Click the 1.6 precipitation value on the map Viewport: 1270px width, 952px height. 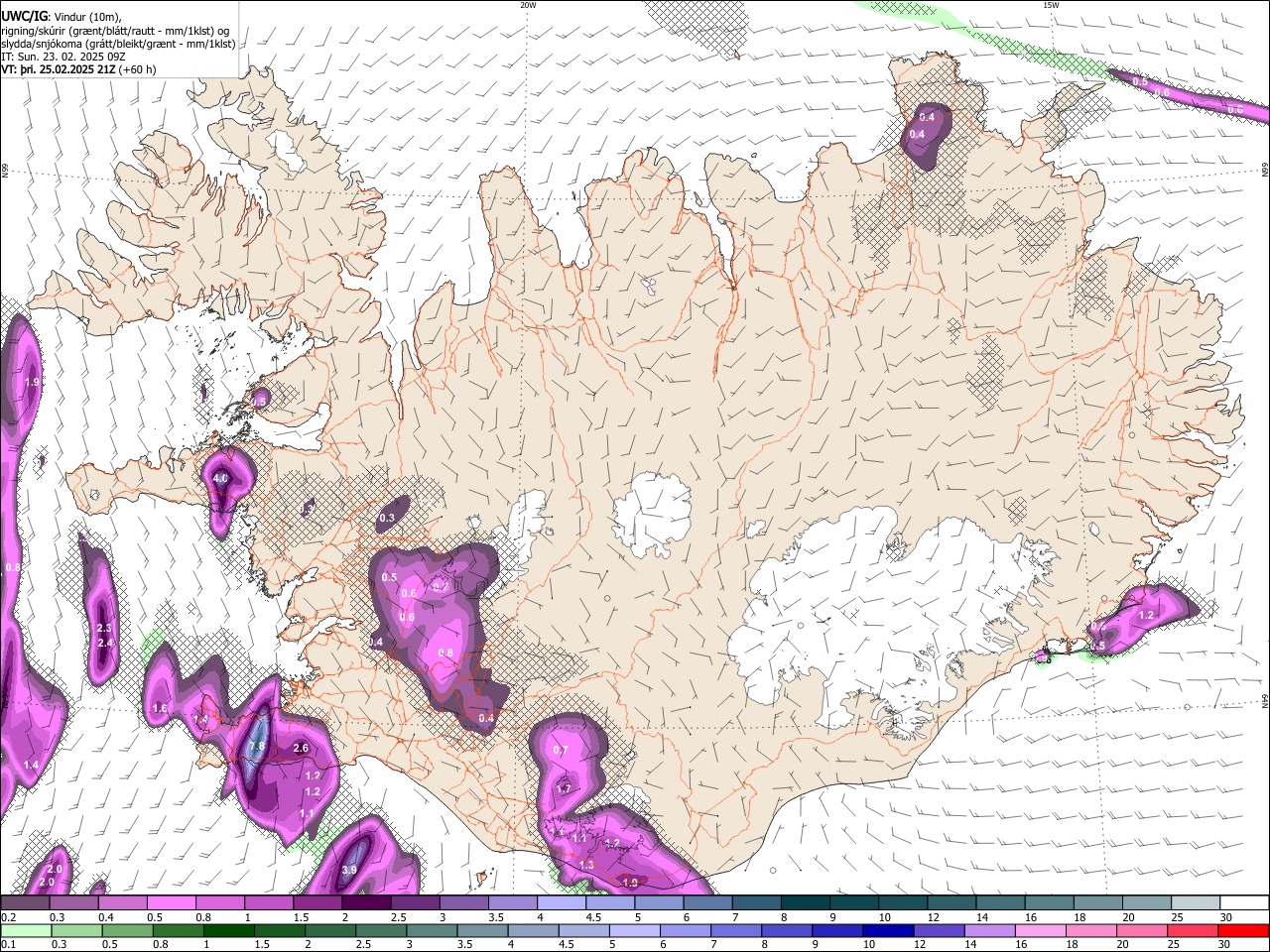click(x=161, y=708)
